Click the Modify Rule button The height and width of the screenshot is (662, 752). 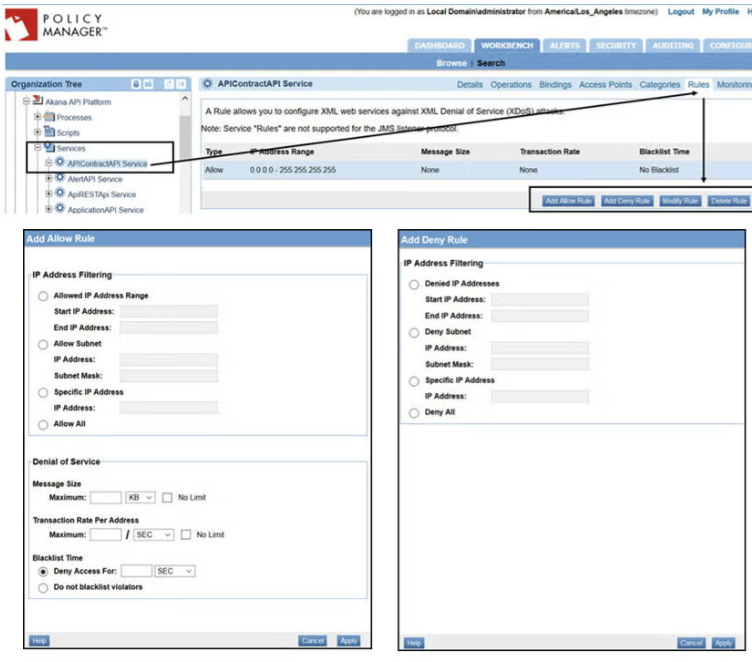pyautogui.click(x=680, y=201)
